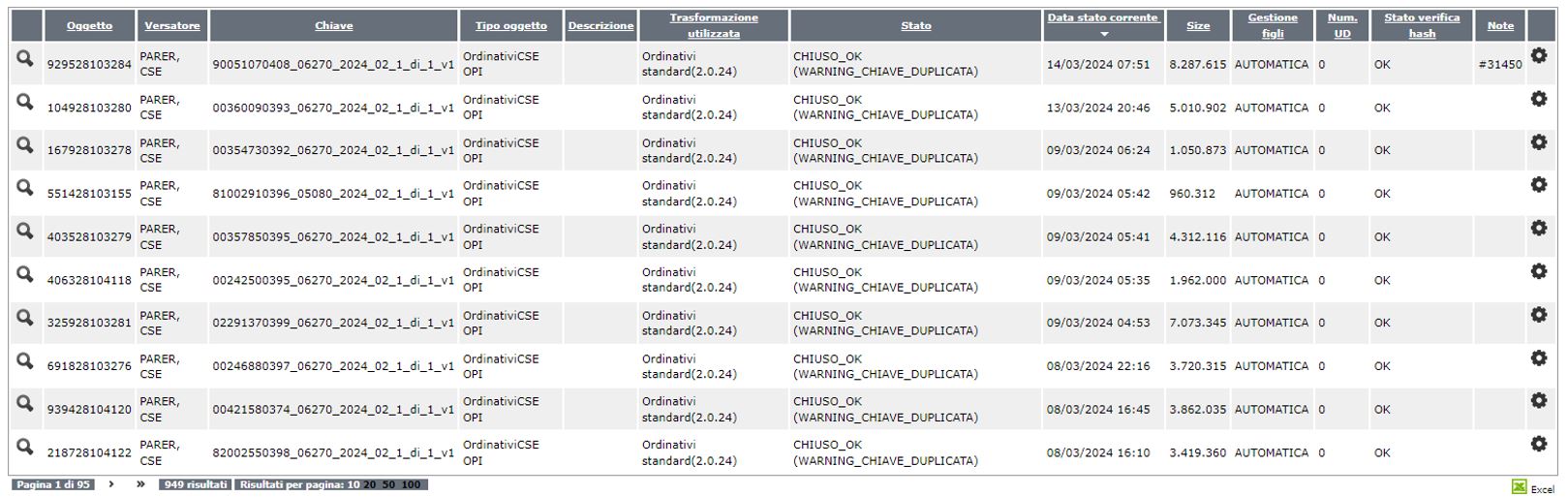Image resolution: width=1568 pixels, height=497 pixels.
Task: Click gear icon for object 325928103281
Action: (x=1538, y=315)
